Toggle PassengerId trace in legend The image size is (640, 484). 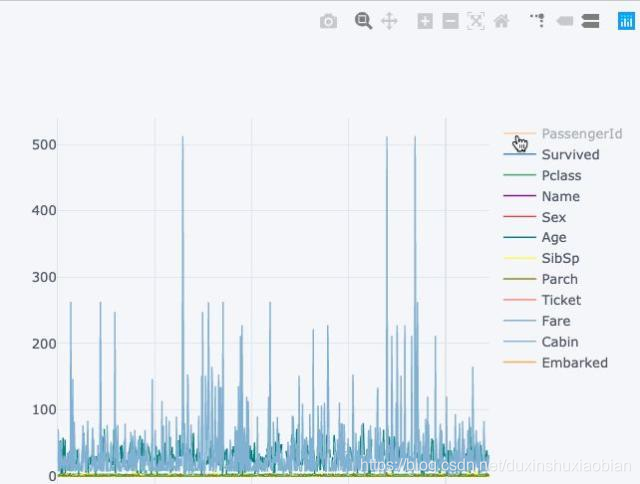click(563, 133)
